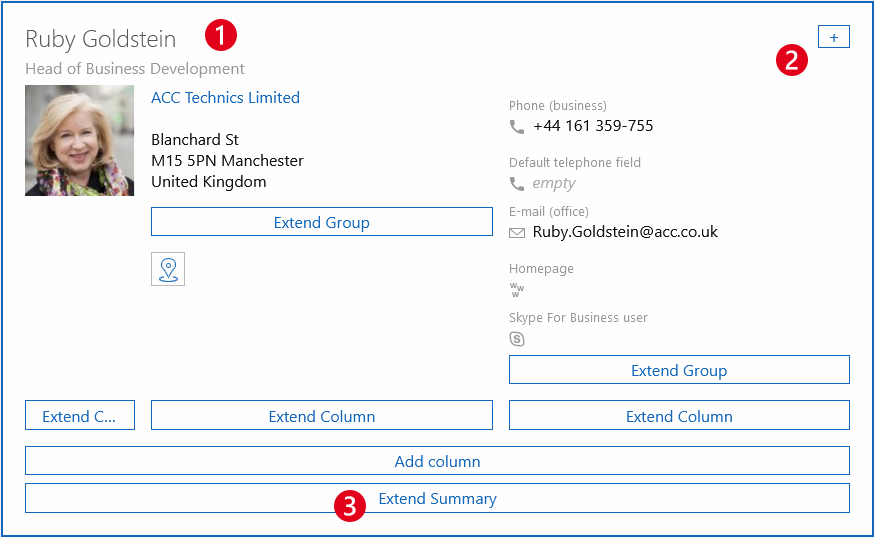Click the red number 1 marker
Screen dimensions: 874x537
[x=221, y=36]
